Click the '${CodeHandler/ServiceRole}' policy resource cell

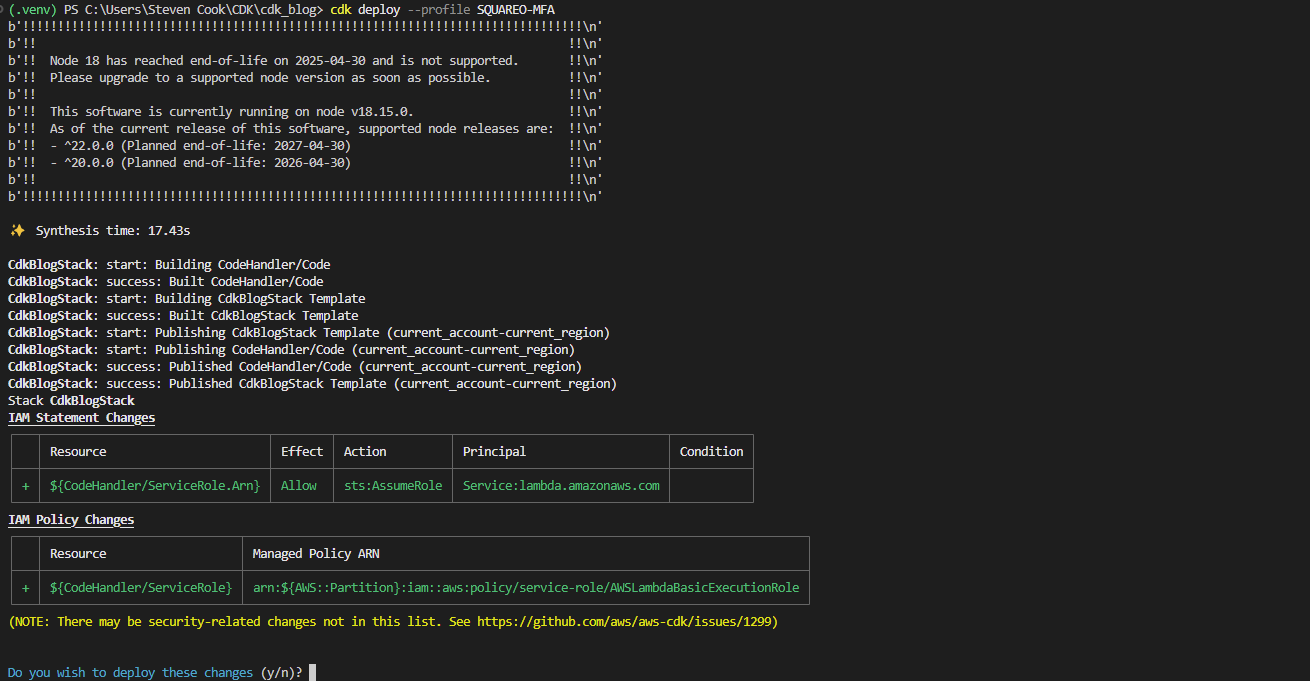click(x=141, y=588)
